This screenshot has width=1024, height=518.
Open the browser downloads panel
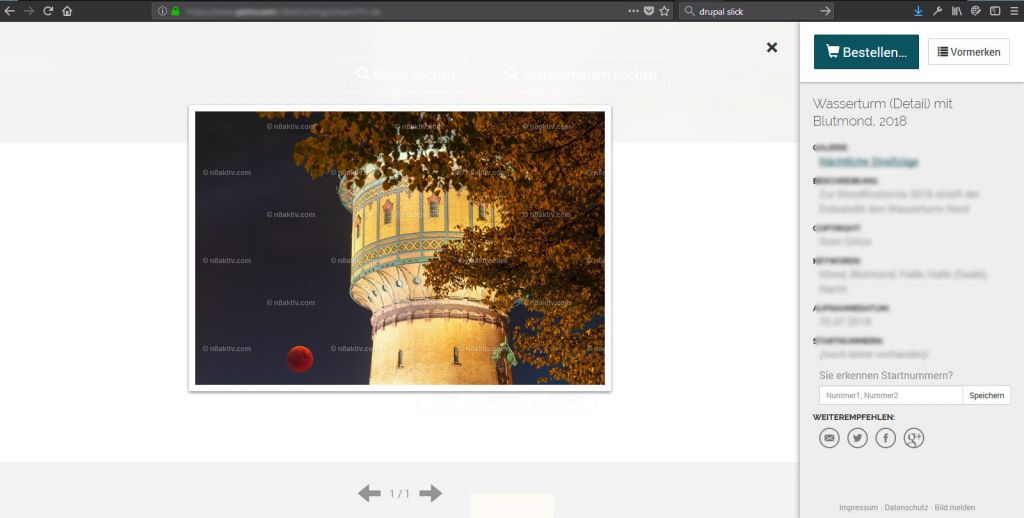point(918,11)
